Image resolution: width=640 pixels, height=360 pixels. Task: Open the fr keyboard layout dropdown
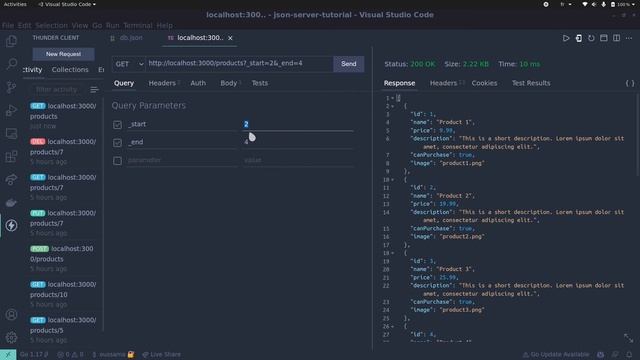[566, 4]
